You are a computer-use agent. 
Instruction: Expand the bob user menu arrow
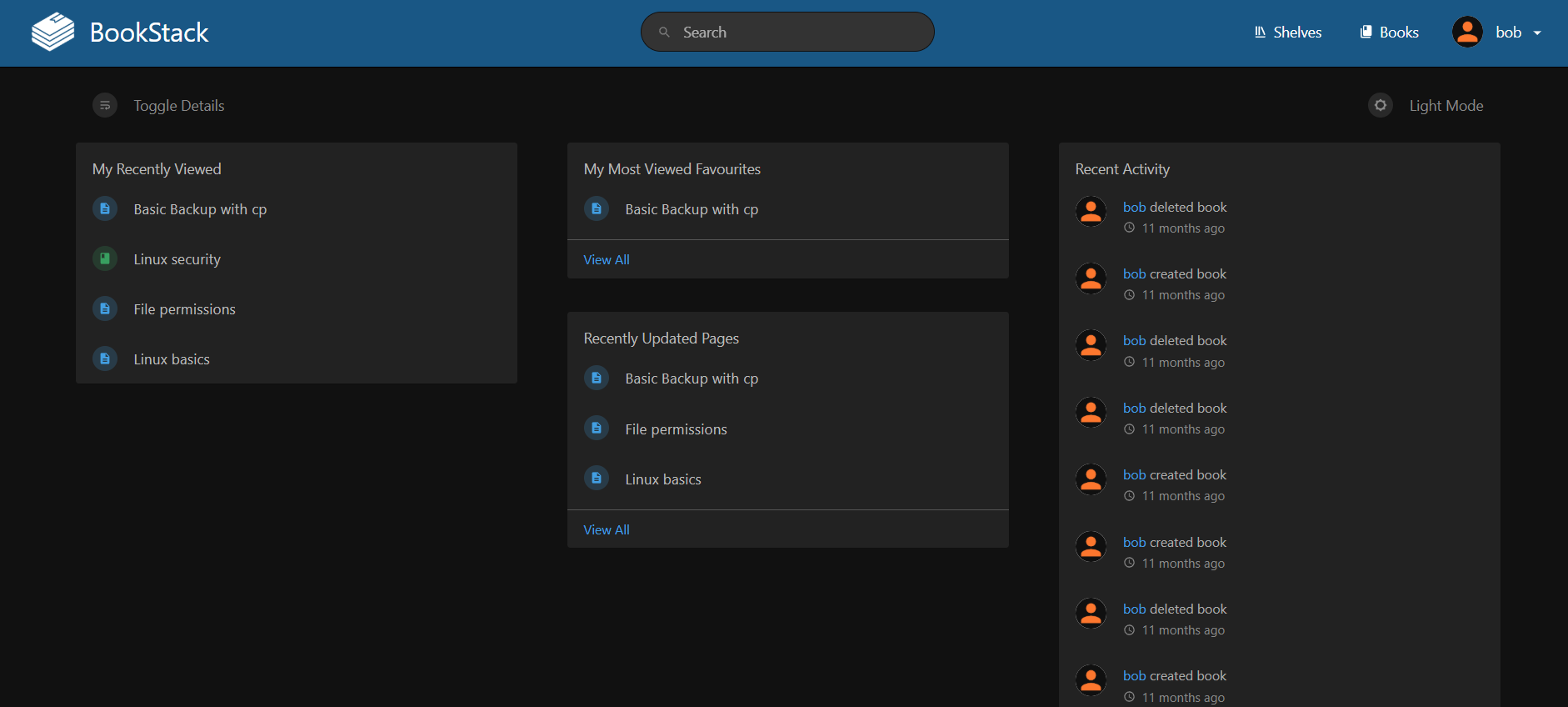click(1537, 33)
